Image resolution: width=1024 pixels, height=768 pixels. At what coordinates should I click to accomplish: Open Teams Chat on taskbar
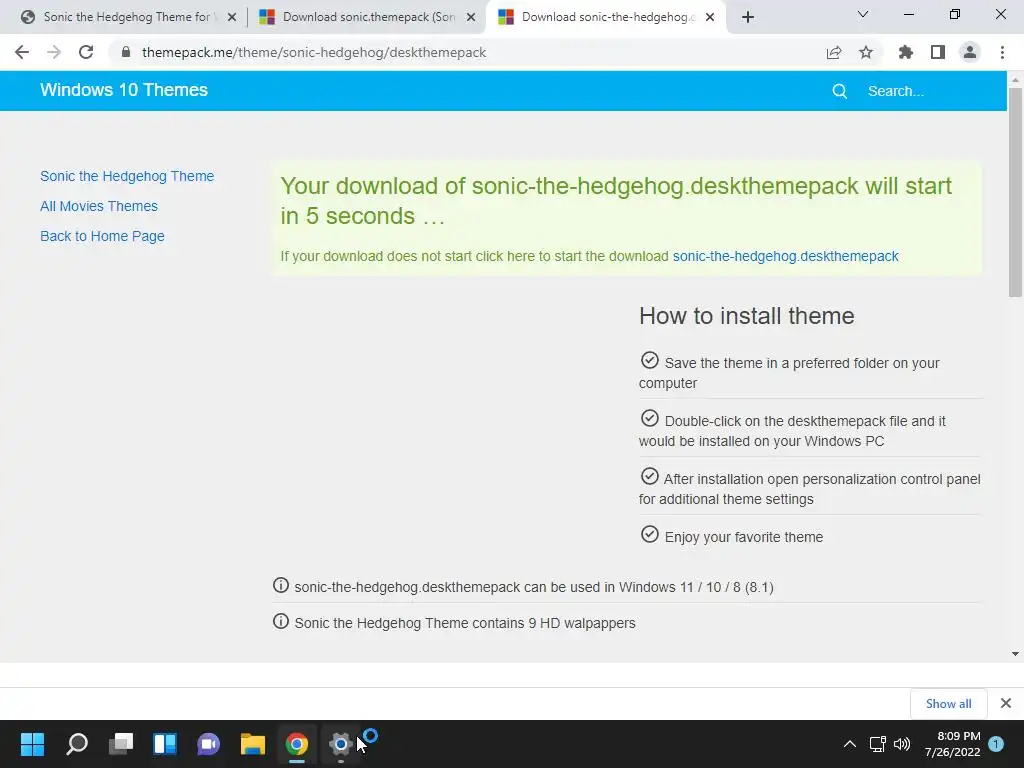click(208, 744)
